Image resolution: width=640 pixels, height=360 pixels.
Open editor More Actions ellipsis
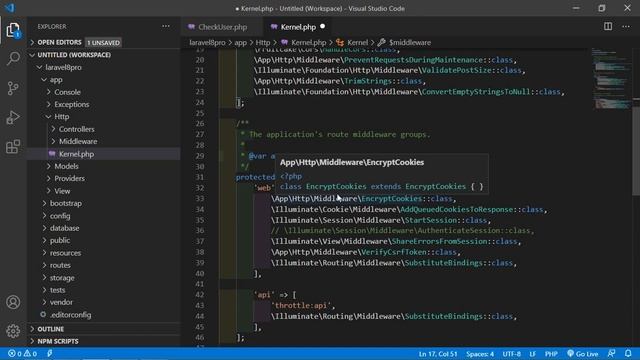click(626, 27)
